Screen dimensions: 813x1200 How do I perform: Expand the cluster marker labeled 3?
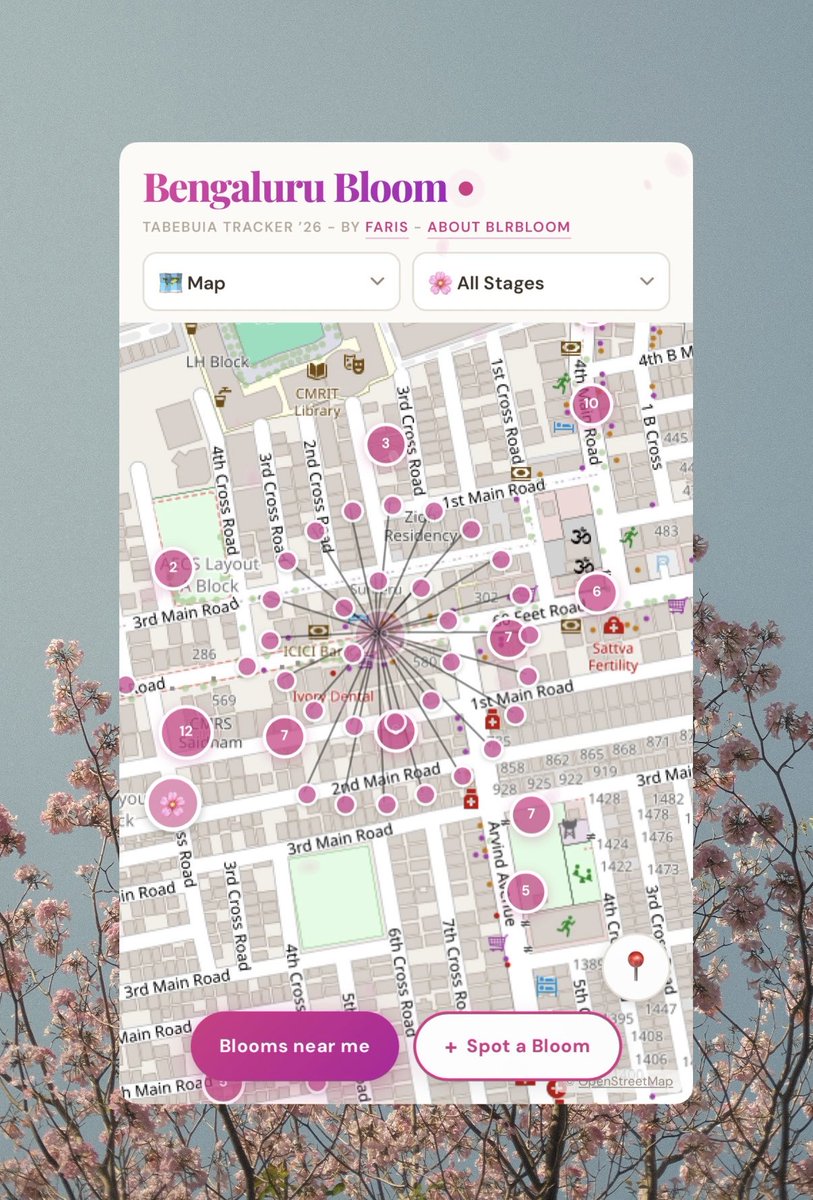(386, 444)
